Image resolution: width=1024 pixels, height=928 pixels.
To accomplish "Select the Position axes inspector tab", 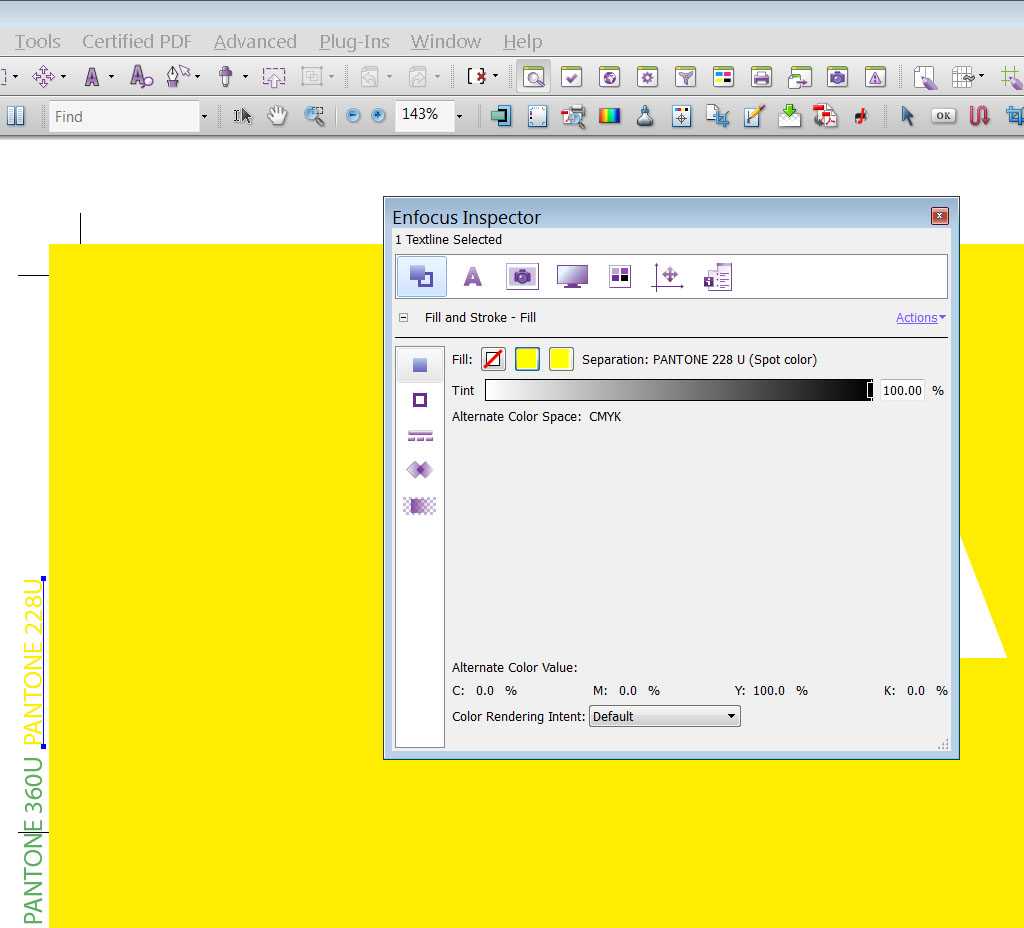I will click(667, 277).
